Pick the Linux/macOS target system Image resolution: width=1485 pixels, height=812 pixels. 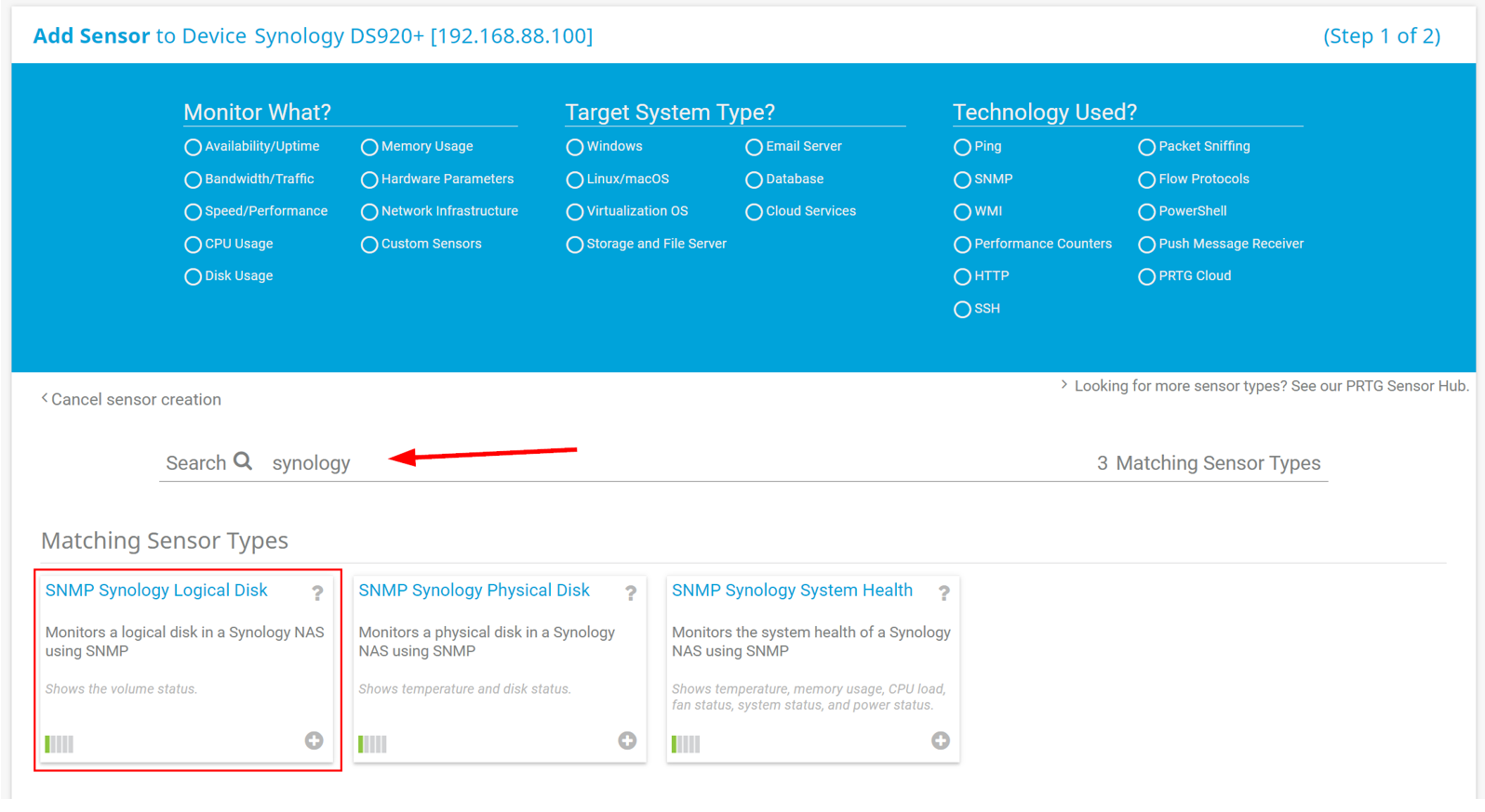(575, 180)
